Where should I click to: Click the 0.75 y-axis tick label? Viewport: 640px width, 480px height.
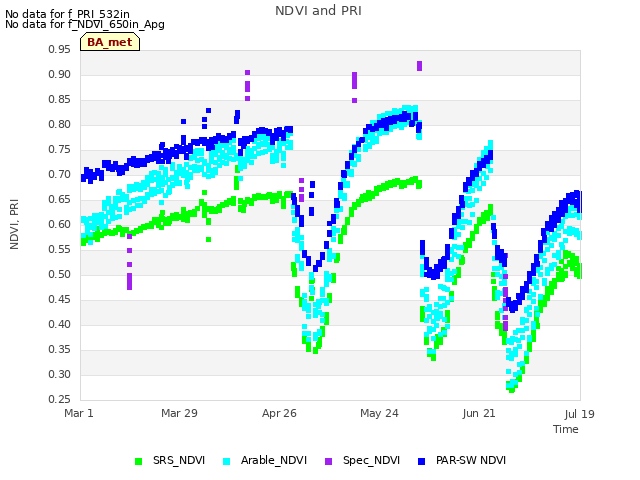[60, 150]
